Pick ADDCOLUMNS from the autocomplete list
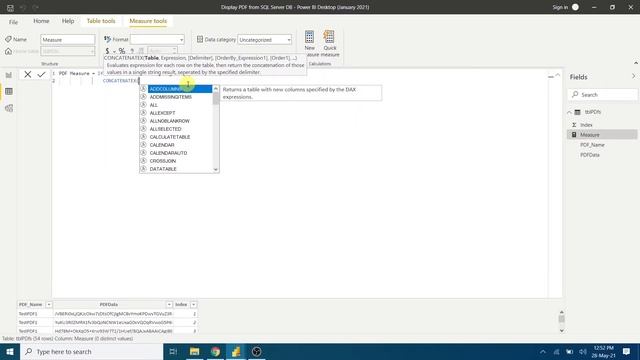The width and height of the screenshot is (640, 360). point(176,89)
